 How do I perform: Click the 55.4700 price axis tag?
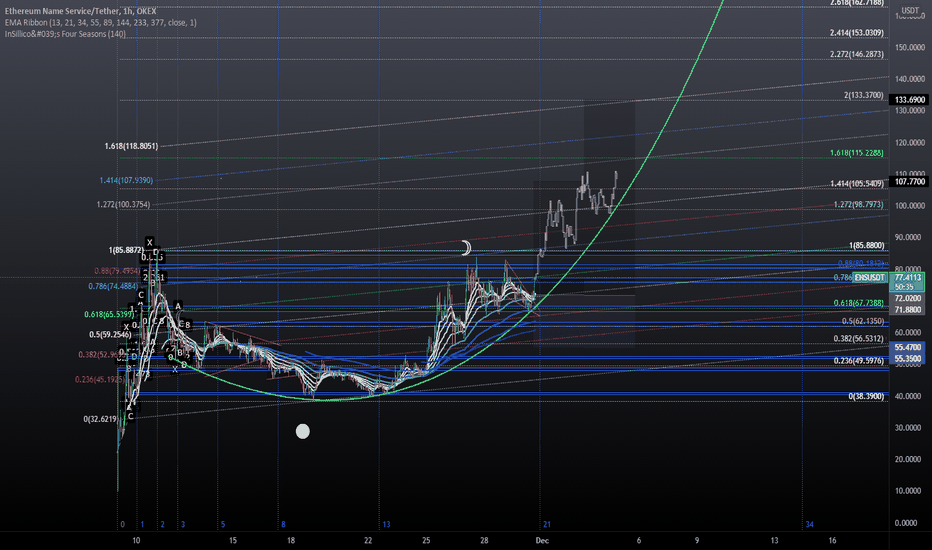tap(908, 347)
